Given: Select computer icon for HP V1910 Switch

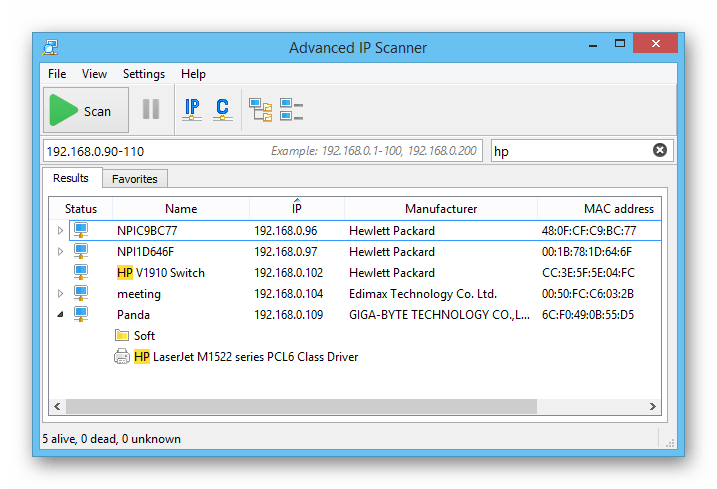Looking at the screenshot, I should 81,272.
